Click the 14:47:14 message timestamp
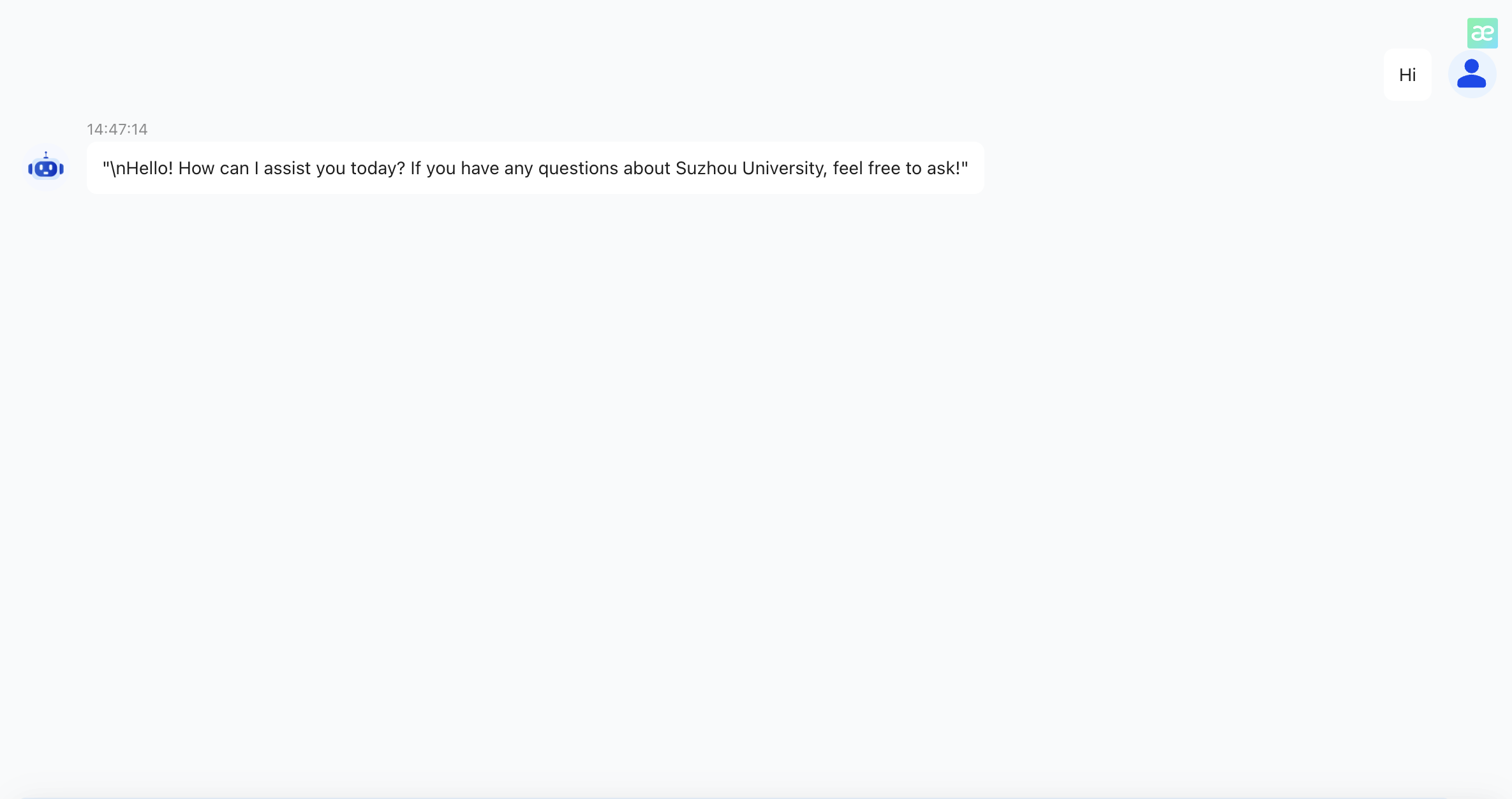The height and width of the screenshot is (799, 1512). [x=117, y=130]
